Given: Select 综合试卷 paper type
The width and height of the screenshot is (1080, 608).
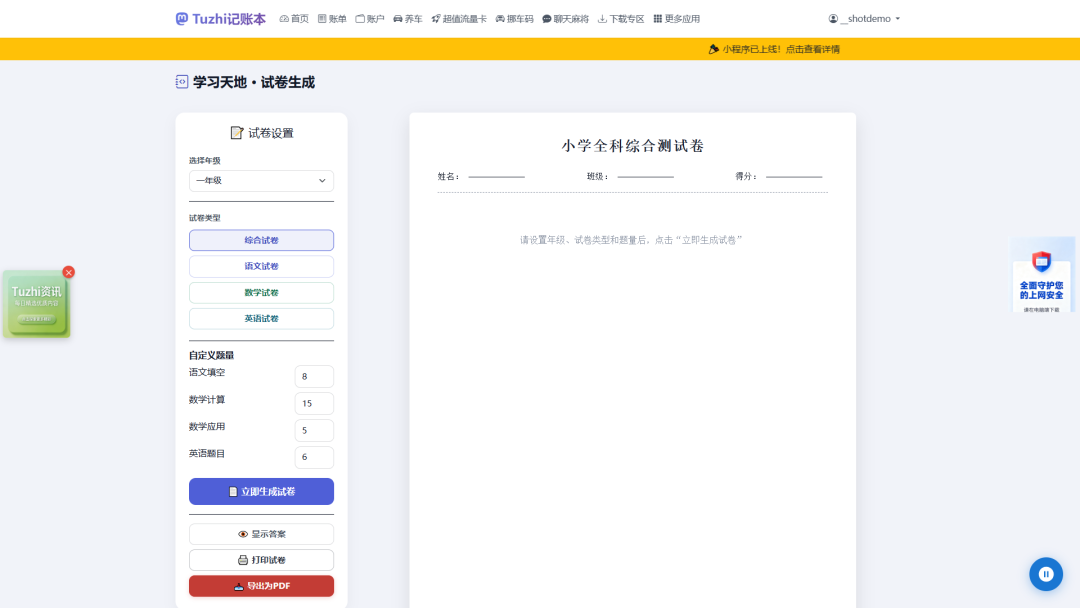Looking at the screenshot, I should click(261, 240).
